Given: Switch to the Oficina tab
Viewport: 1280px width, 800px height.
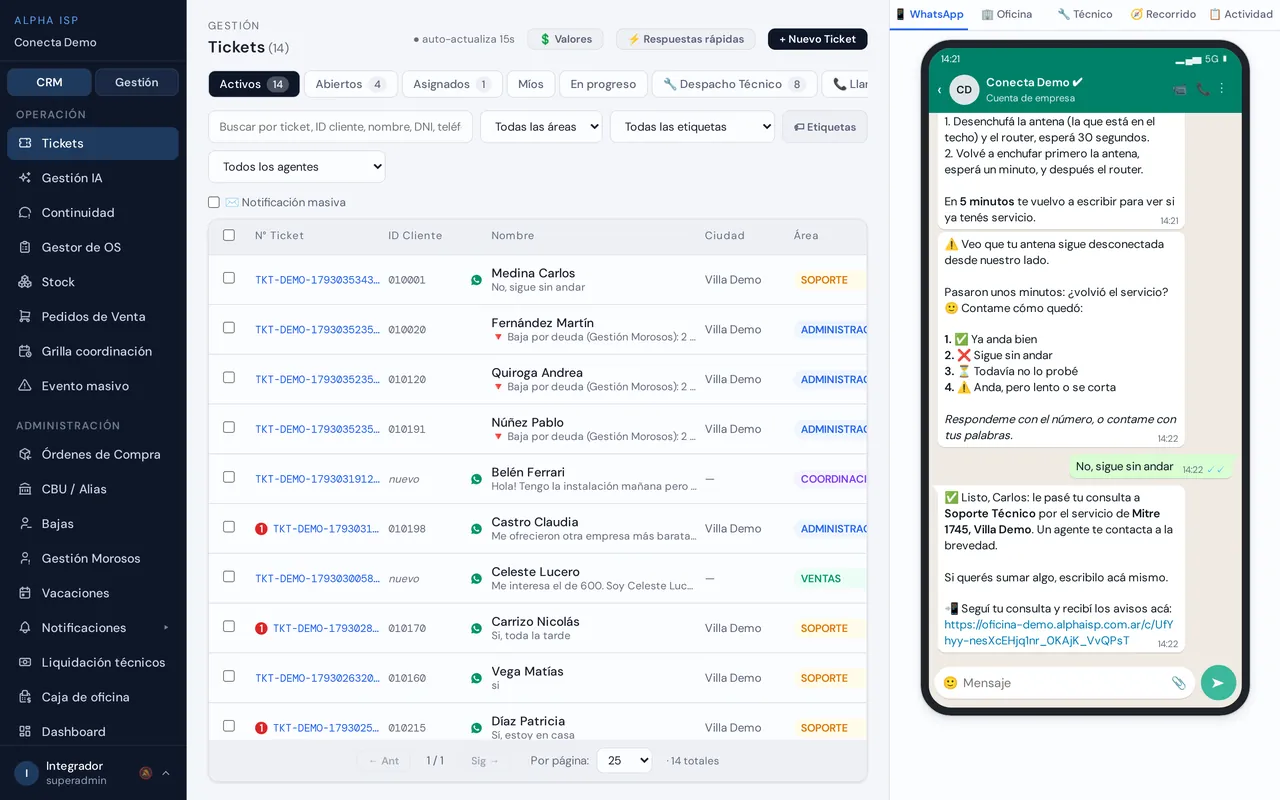Looking at the screenshot, I should point(1007,15).
